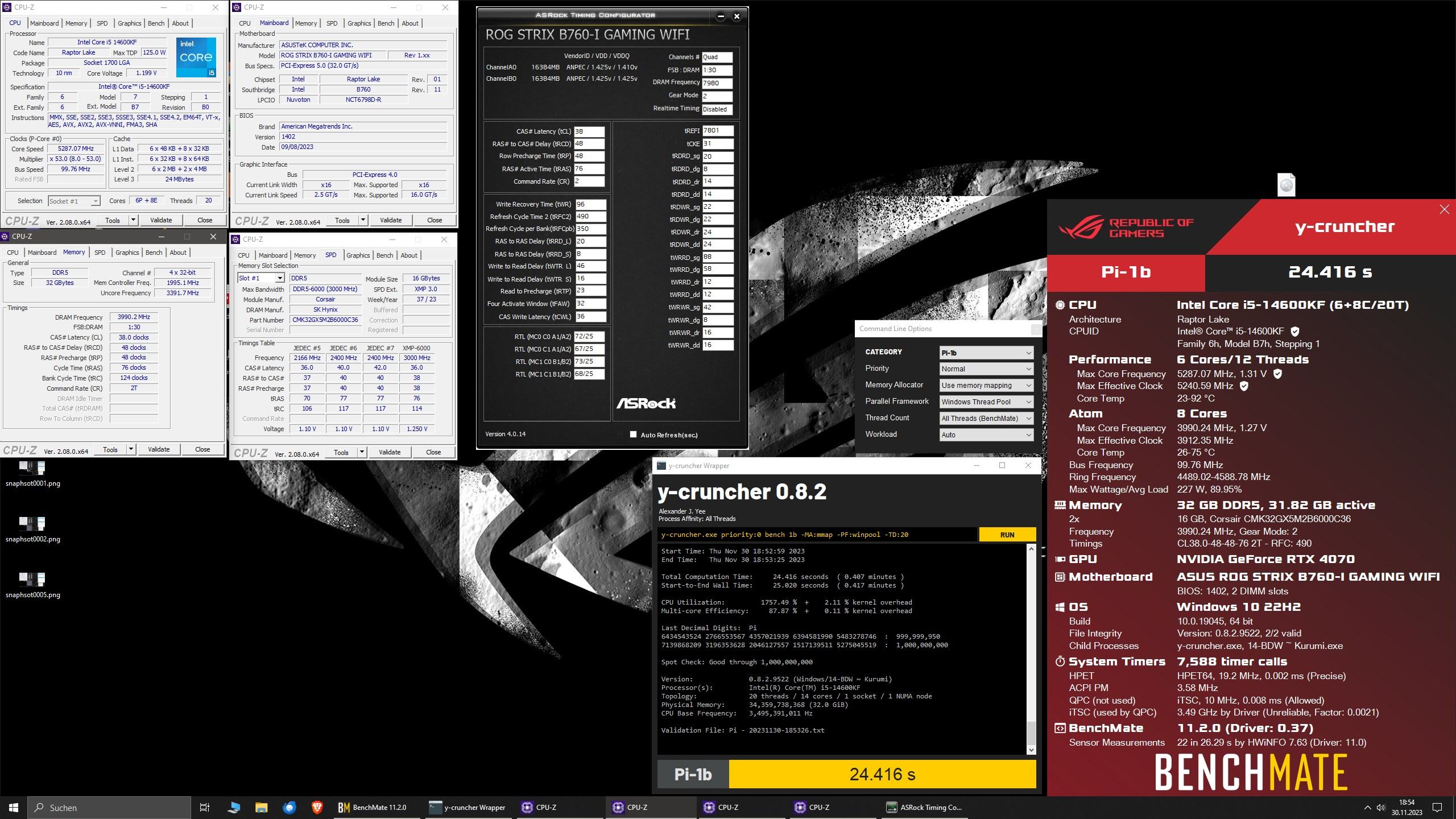The height and width of the screenshot is (819, 1456).
Task: Open the Parallel Framework dropdown
Action: (x=986, y=402)
